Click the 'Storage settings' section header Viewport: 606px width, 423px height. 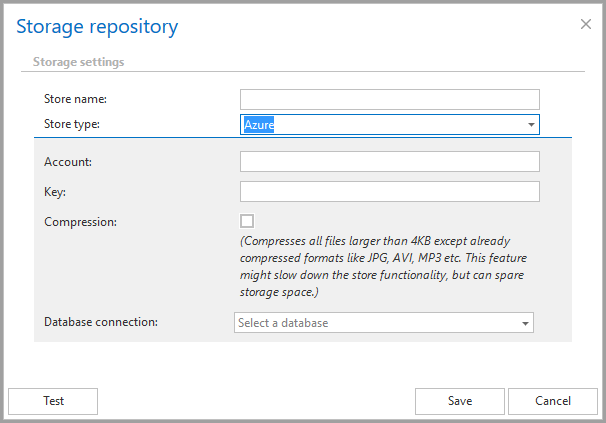[x=79, y=62]
